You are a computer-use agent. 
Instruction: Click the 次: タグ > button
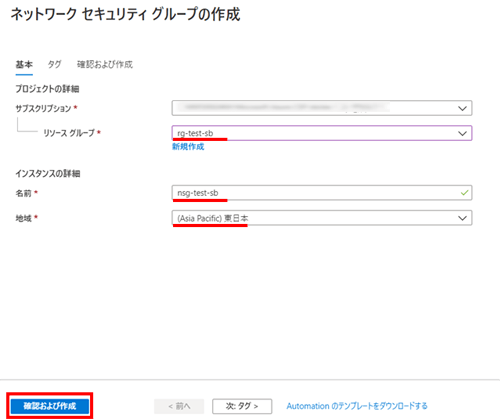[242, 406]
